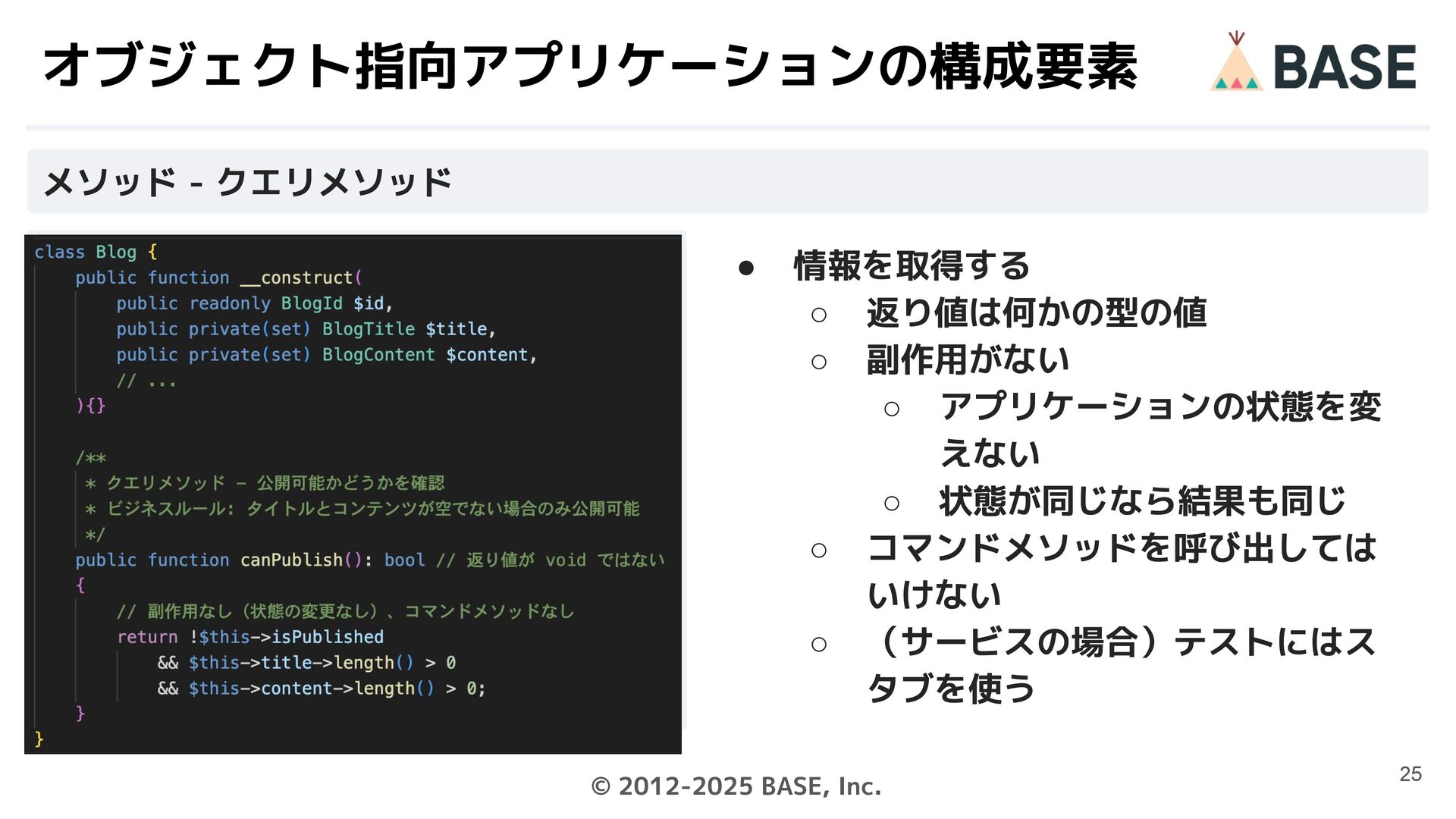Viewport: 1456px width, 819px height.
Task: Click the subtitle メソッド - クエリメソッド
Action: [x=247, y=182]
